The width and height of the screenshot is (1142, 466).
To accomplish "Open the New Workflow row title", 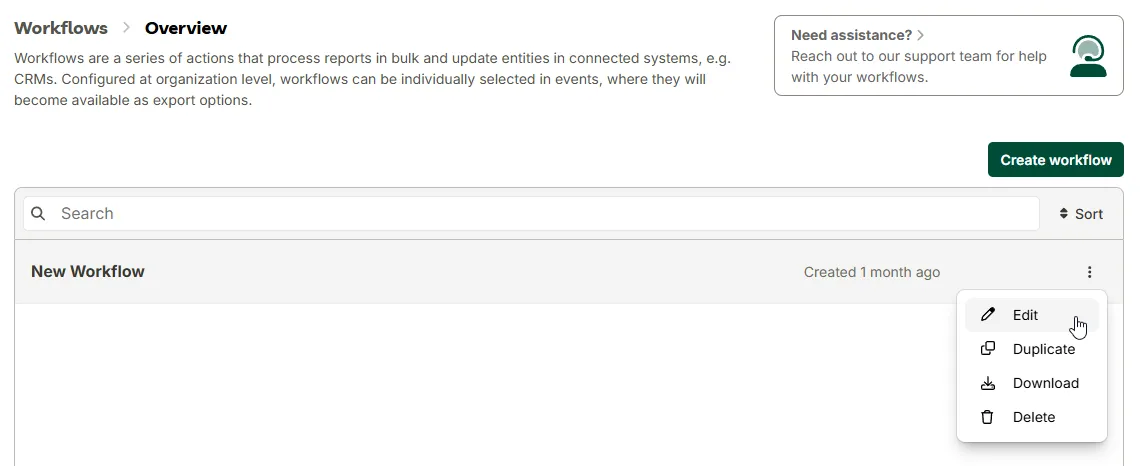I will coord(87,272).
